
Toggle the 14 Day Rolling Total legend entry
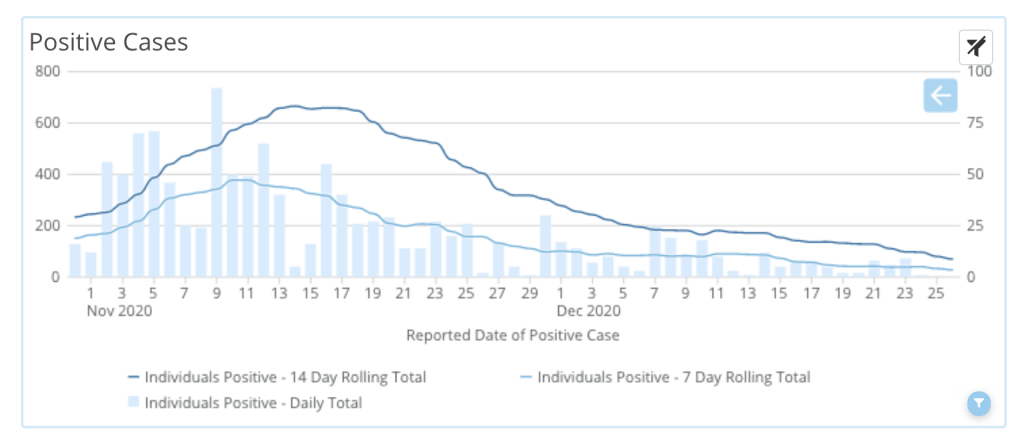point(285,377)
